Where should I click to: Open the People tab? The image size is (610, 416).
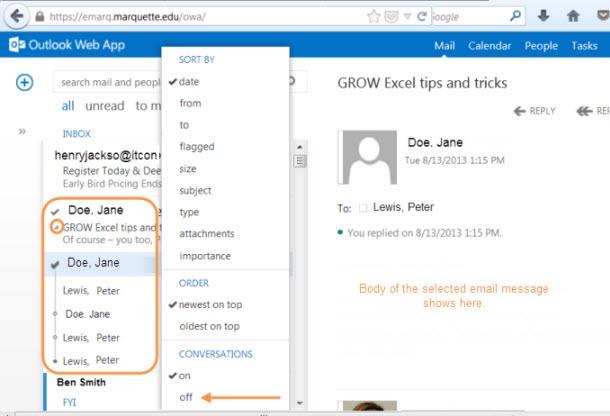click(x=541, y=46)
